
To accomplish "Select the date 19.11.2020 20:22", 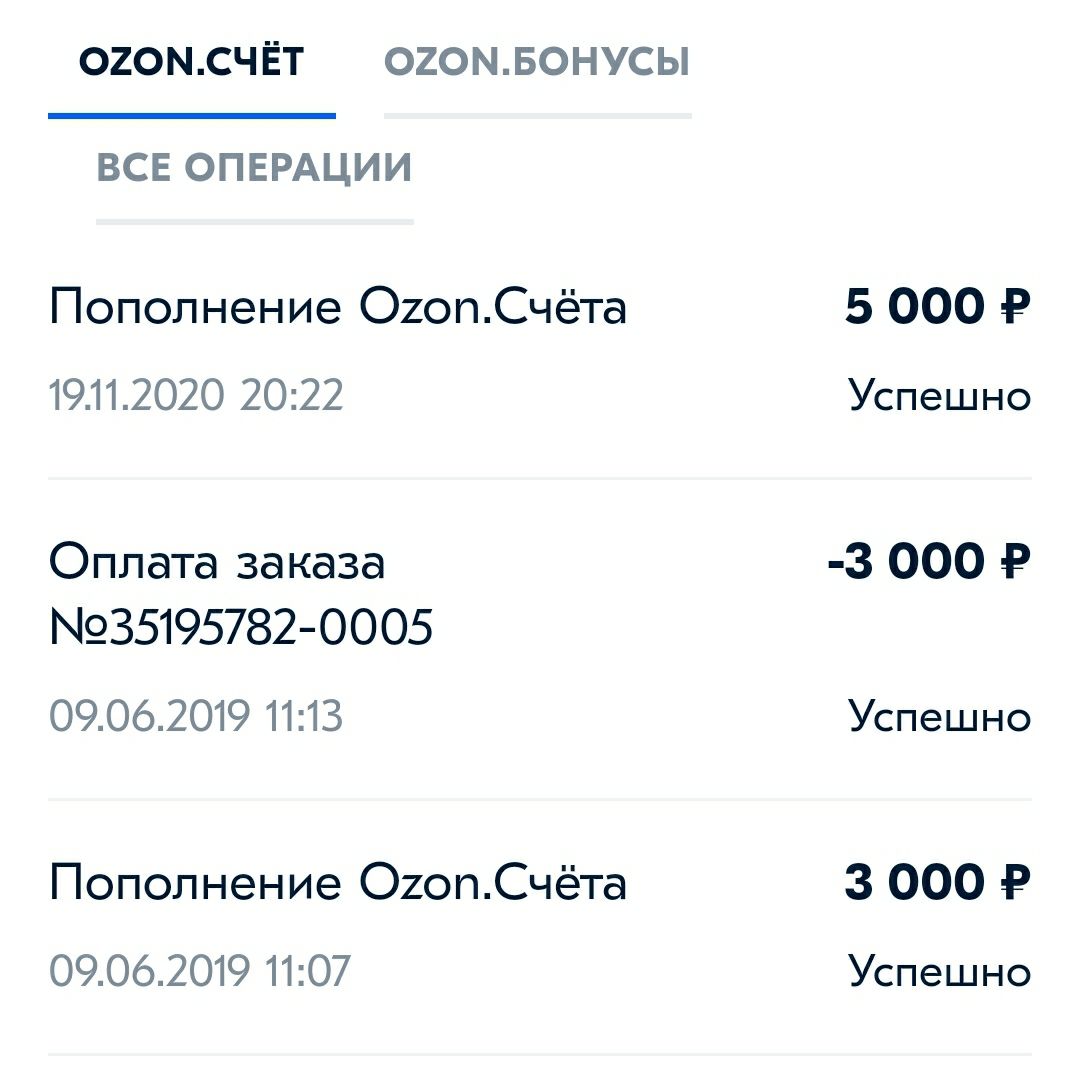I will click(x=196, y=396).
